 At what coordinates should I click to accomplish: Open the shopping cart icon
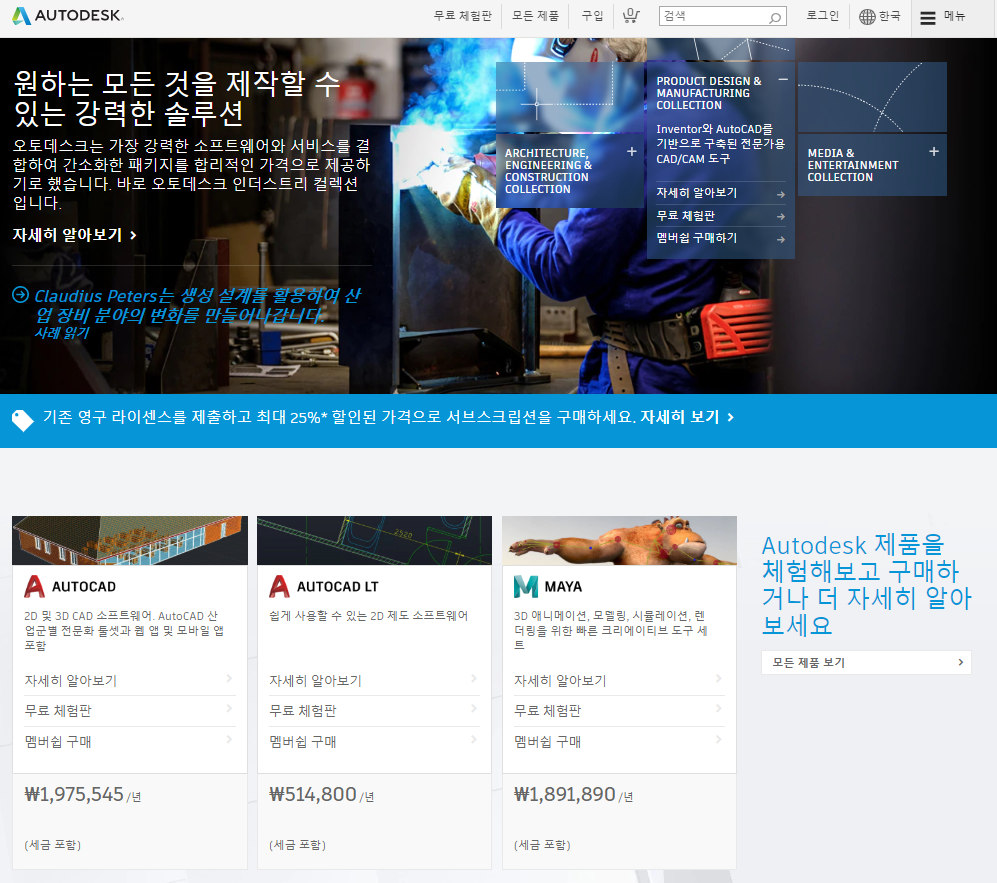tap(631, 16)
